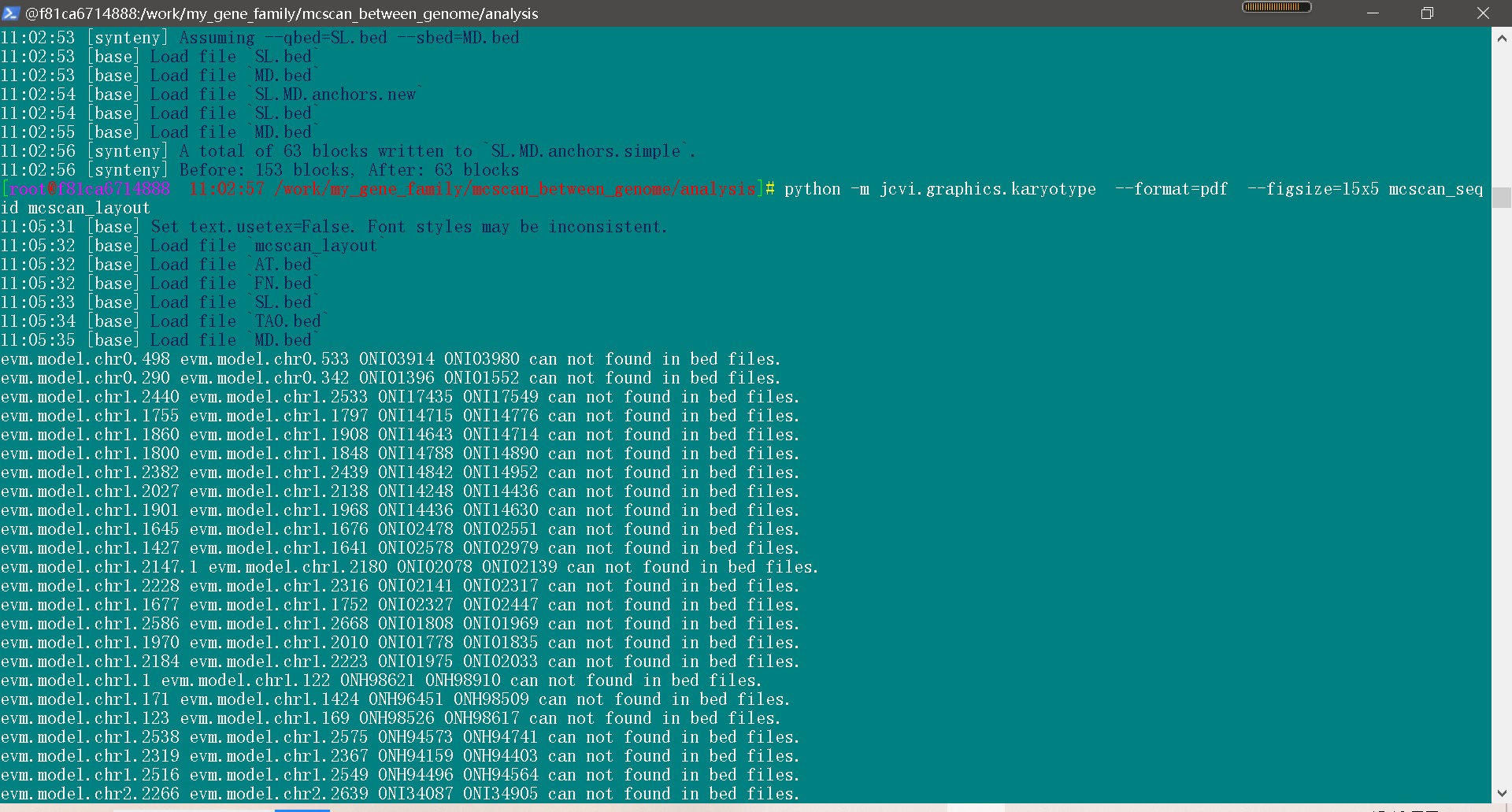Click 'evm.model.chr0.498' text
The width and height of the screenshot is (1512, 812).
pyautogui.click(x=85, y=359)
